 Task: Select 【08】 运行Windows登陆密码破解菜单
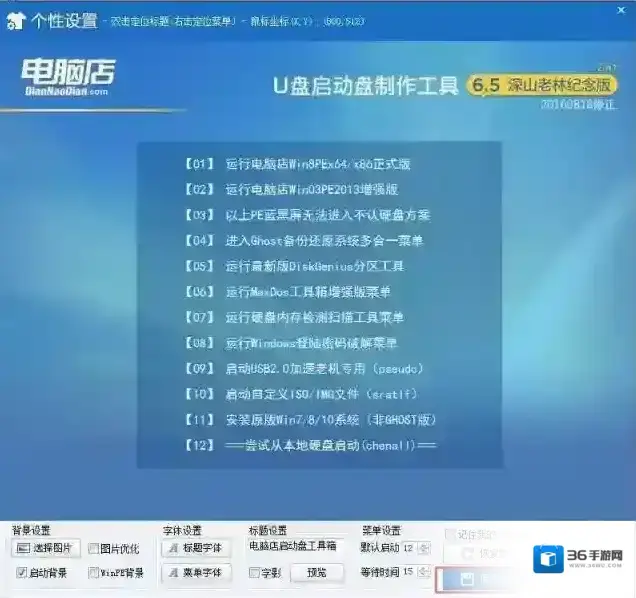291,343
